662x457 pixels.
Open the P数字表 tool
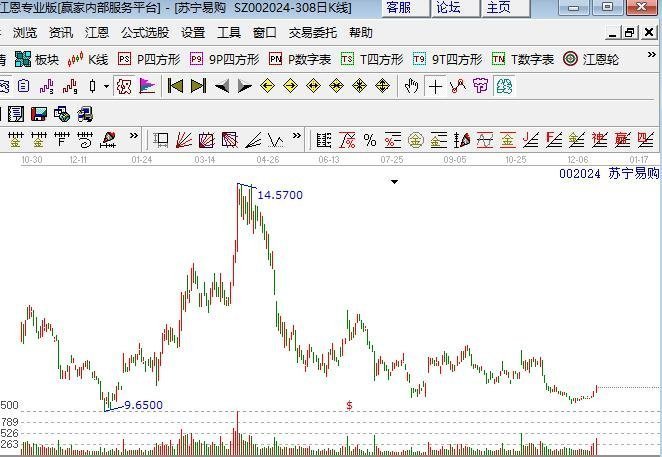click(300, 60)
